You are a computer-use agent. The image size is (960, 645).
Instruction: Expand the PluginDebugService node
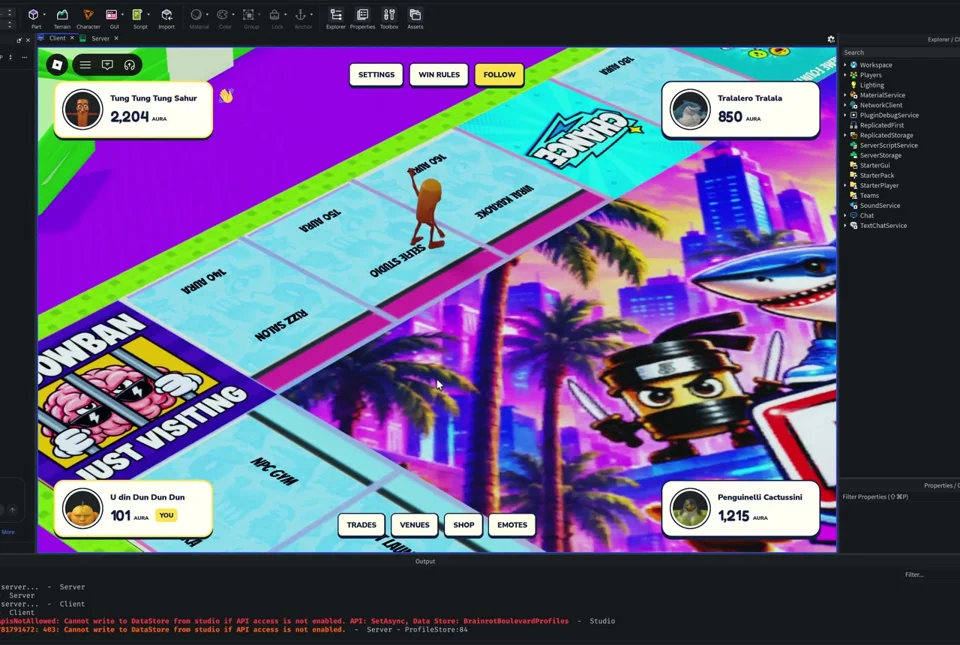pos(846,115)
